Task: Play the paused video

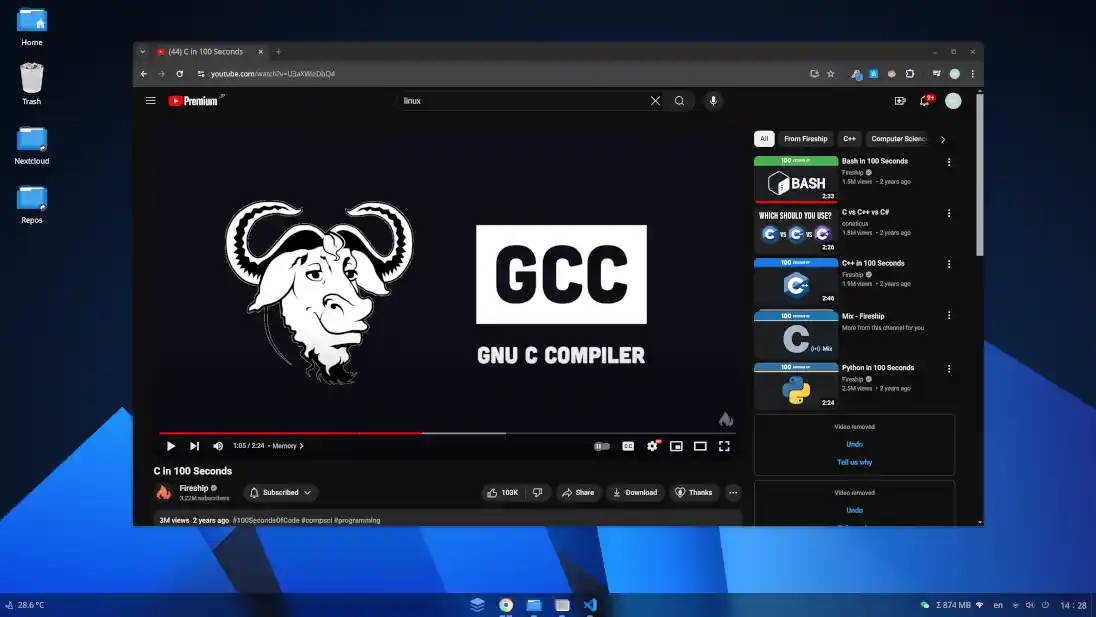Action: tap(171, 446)
